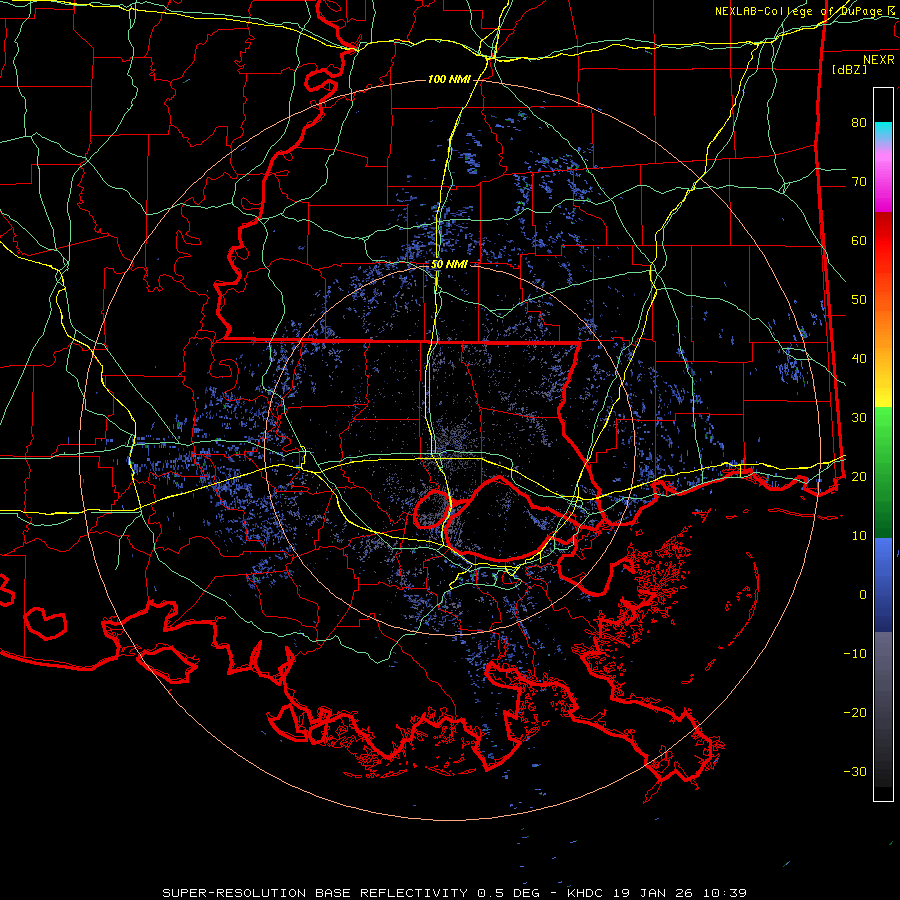The image size is (900, 900).
Task: Click the -20 value on the dBZ scale
Action: click(855, 713)
